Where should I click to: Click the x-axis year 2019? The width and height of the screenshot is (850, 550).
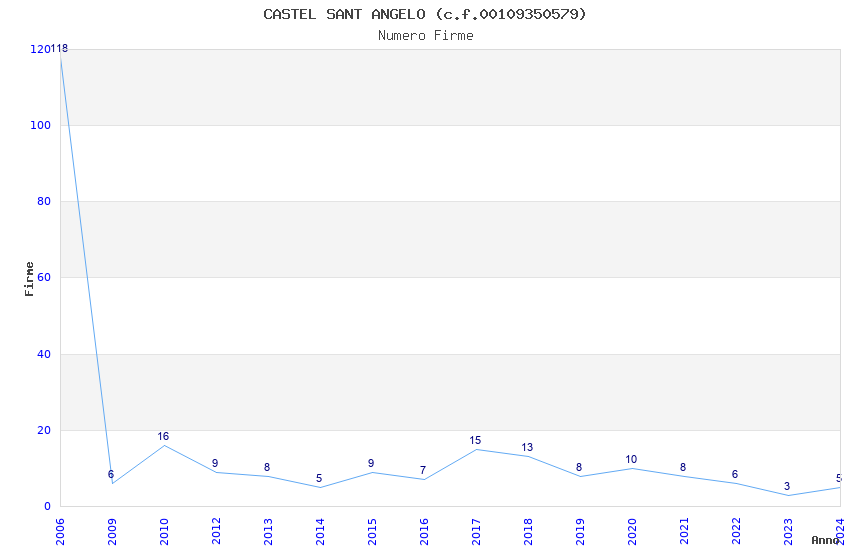pyautogui.click(x=581, y=531)
